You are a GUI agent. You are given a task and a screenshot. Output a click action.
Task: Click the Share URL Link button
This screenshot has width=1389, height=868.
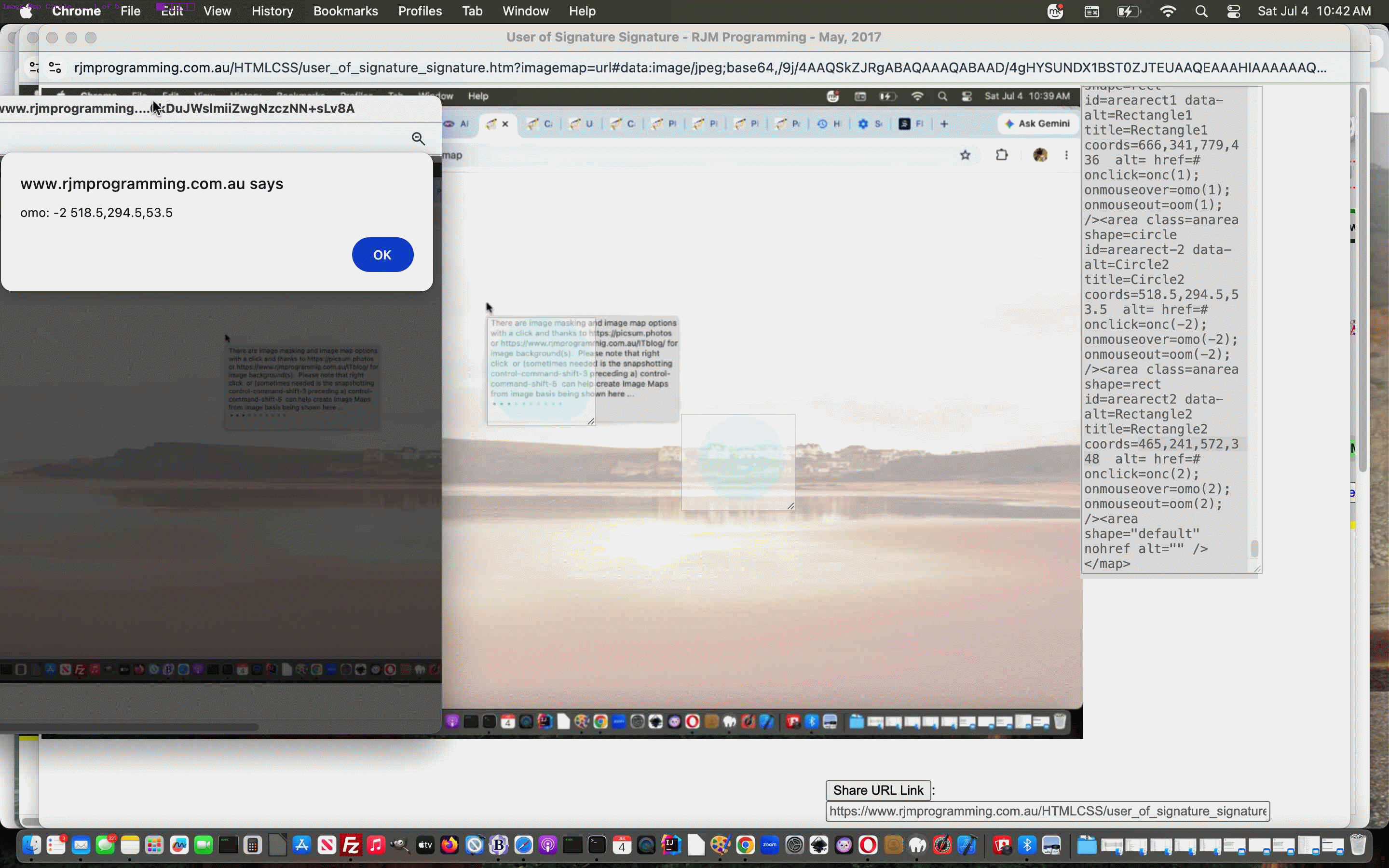tap(878, 790)
